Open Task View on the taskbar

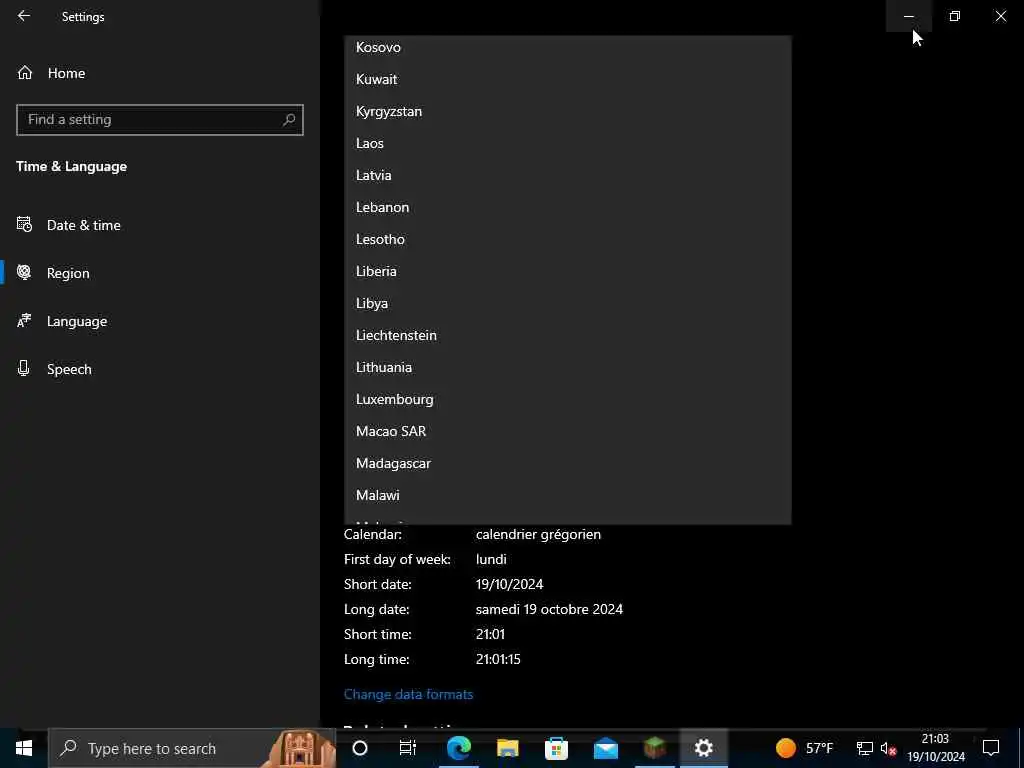(408, 748)
